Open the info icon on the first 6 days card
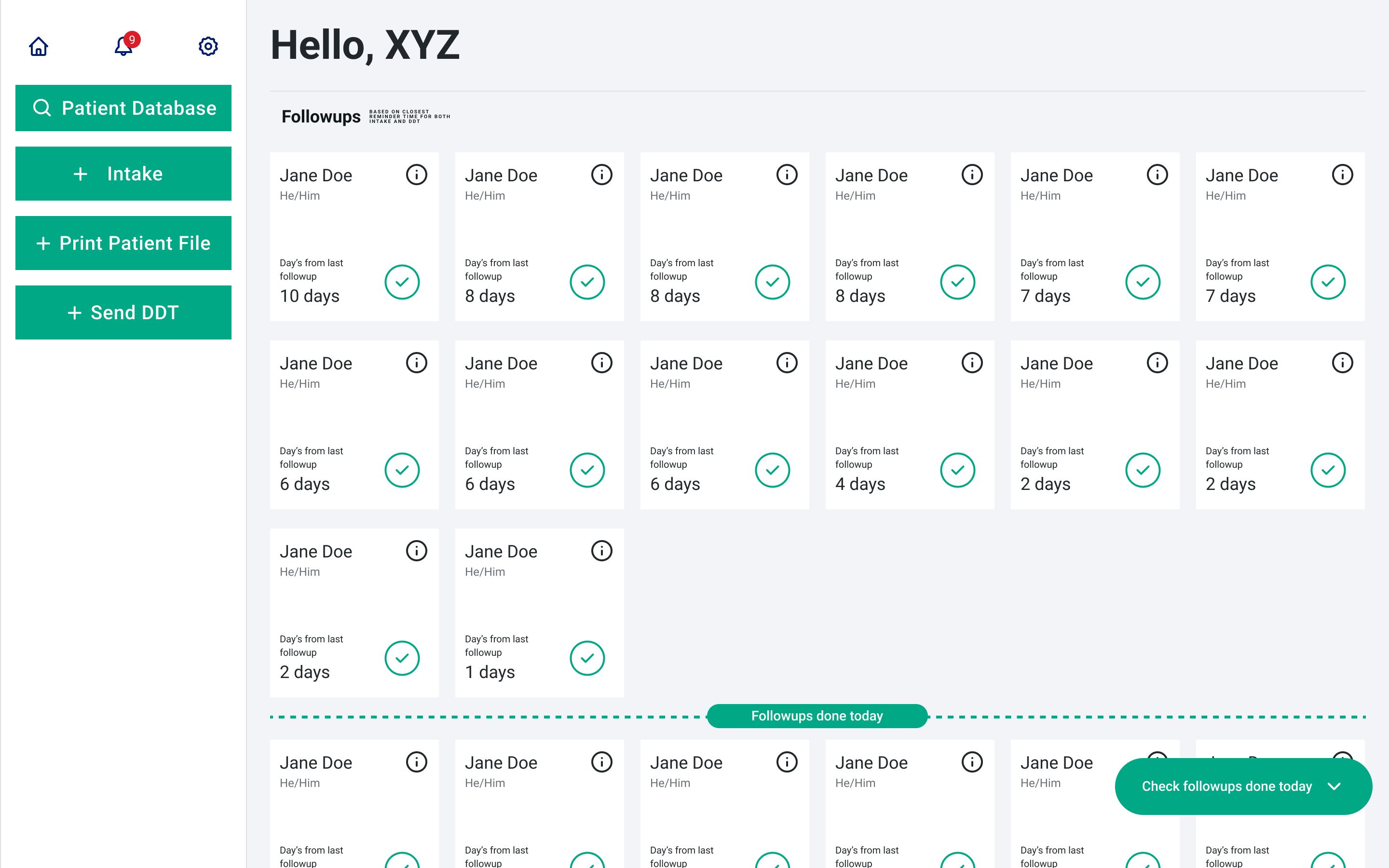The width and height of the screenshot is (1389, 868). 416,363
